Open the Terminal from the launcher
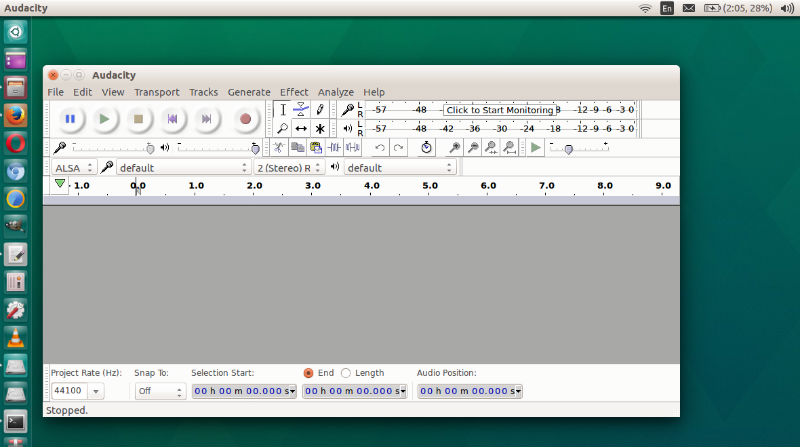The height and width of the screenshot is (447, 800). click(15, 422)
